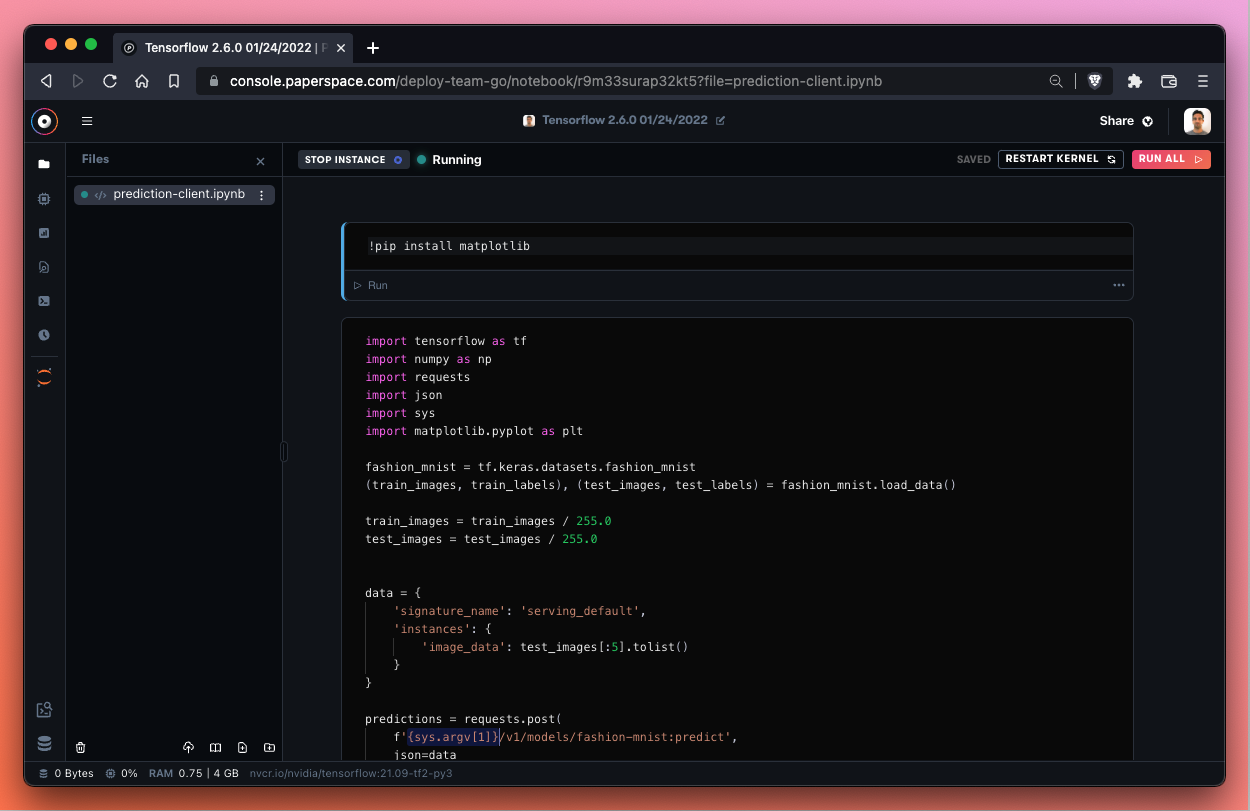
Task: Click the fashion_mnist.load_data() line
Action: (x=661, y=485)
